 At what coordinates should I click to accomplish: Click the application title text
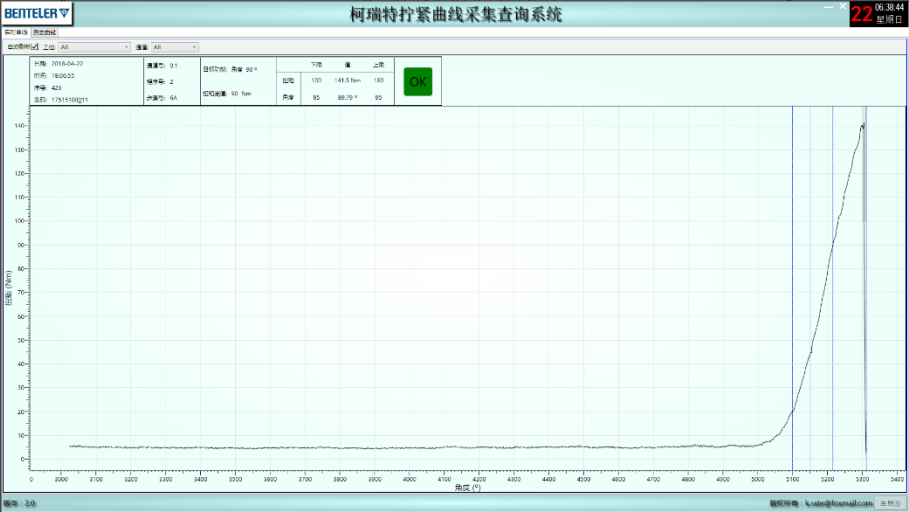pos(456,14)
